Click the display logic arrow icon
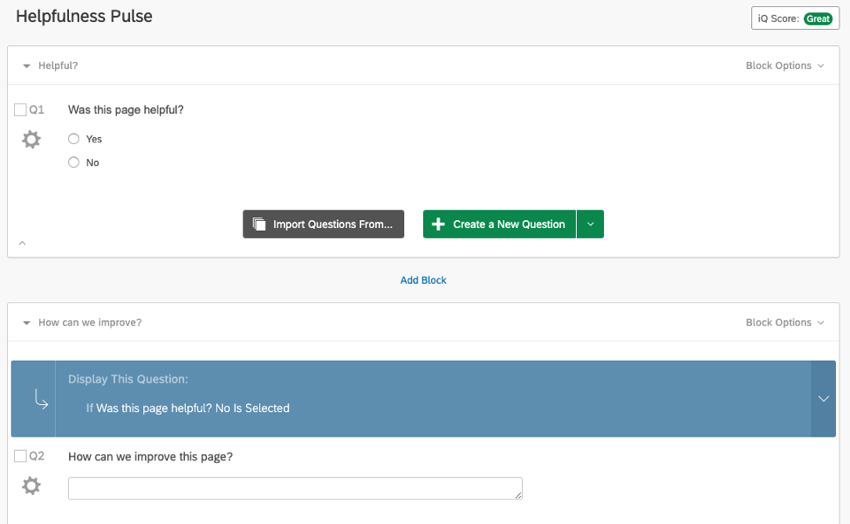This screenshot has width=850, height=524. pyautogui.click(x=41, y=399)
